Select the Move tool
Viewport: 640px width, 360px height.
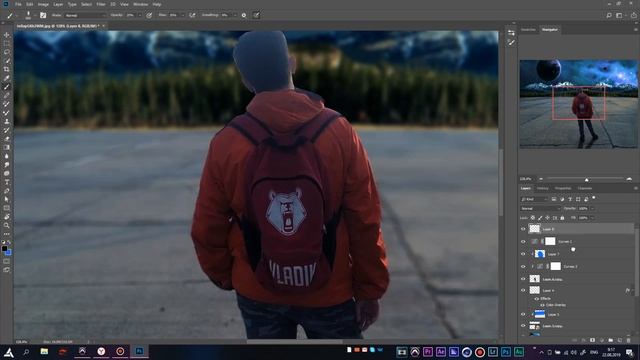tap(7, 35)
